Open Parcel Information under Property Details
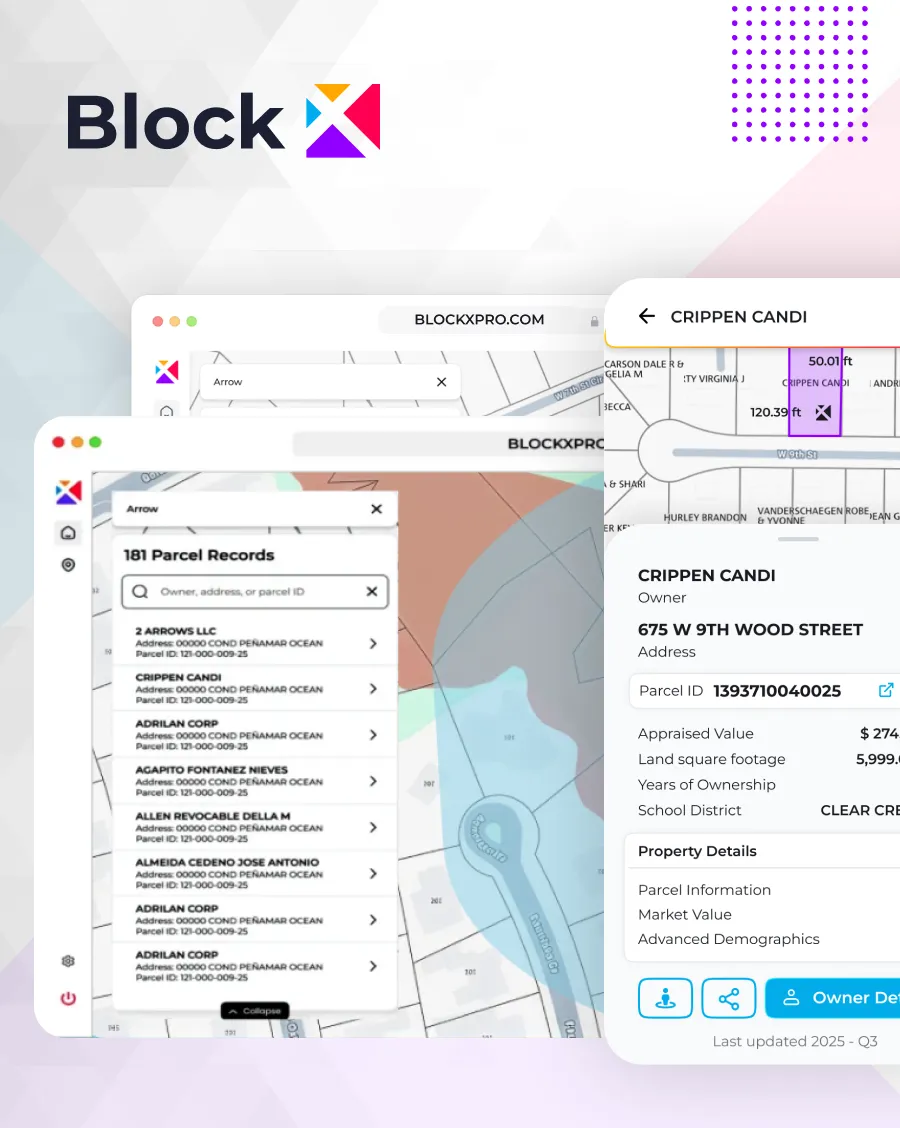 (704, 890)
